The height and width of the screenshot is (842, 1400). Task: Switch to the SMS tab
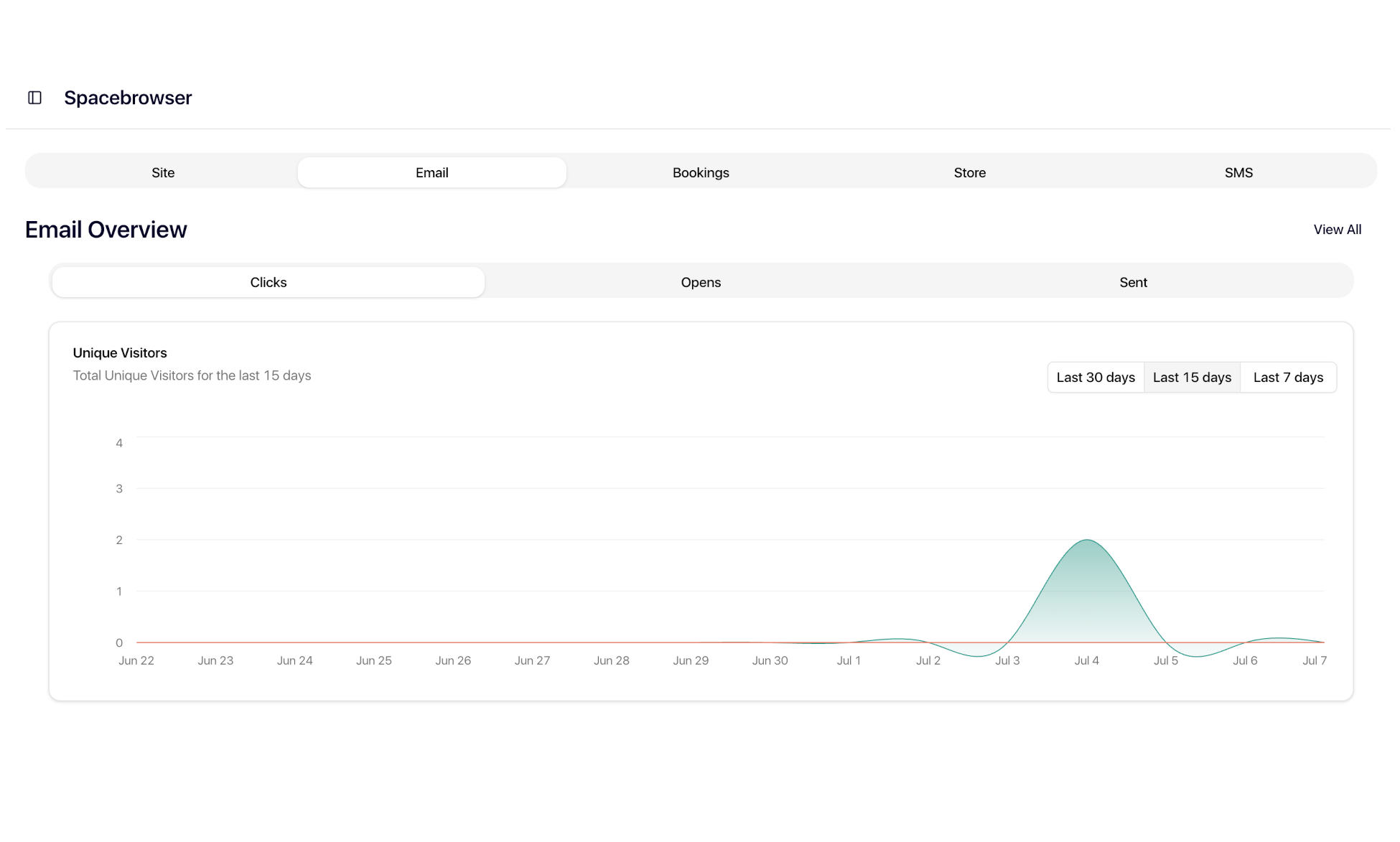tap(1238, 172)
